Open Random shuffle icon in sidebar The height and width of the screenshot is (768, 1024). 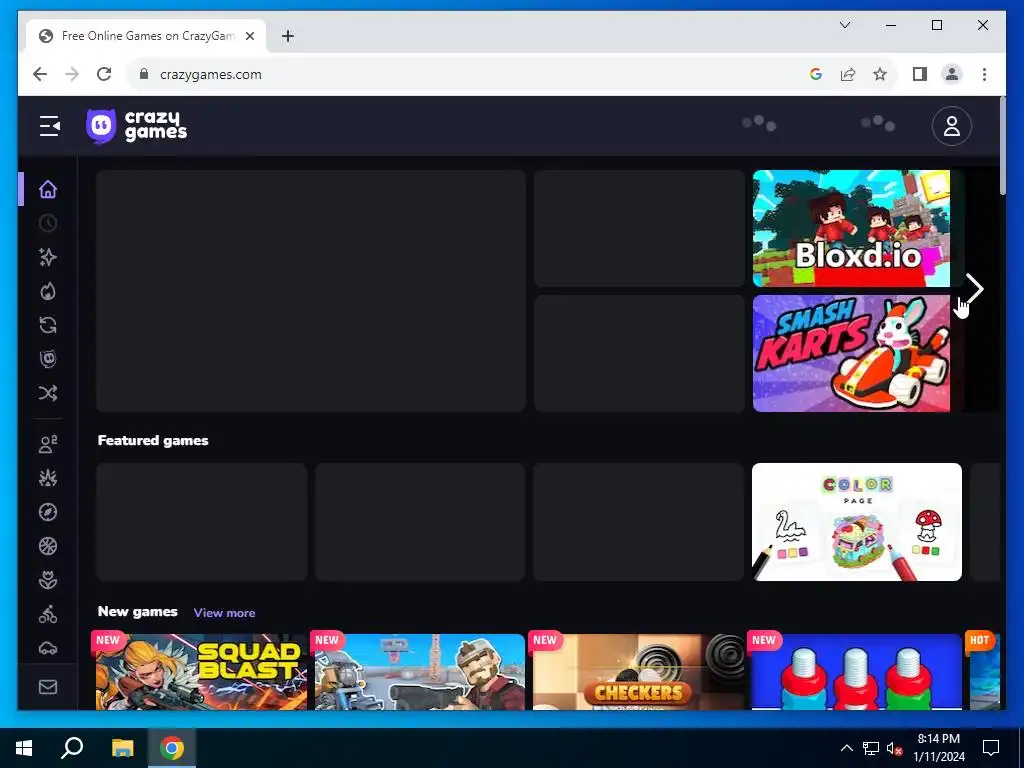48,393
